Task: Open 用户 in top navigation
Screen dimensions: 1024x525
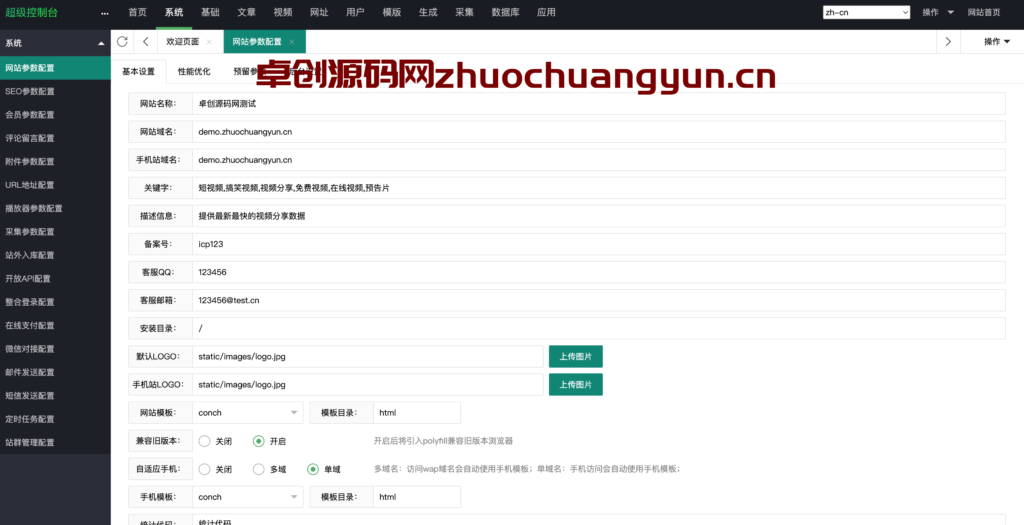Action: [x=355, y=12]
